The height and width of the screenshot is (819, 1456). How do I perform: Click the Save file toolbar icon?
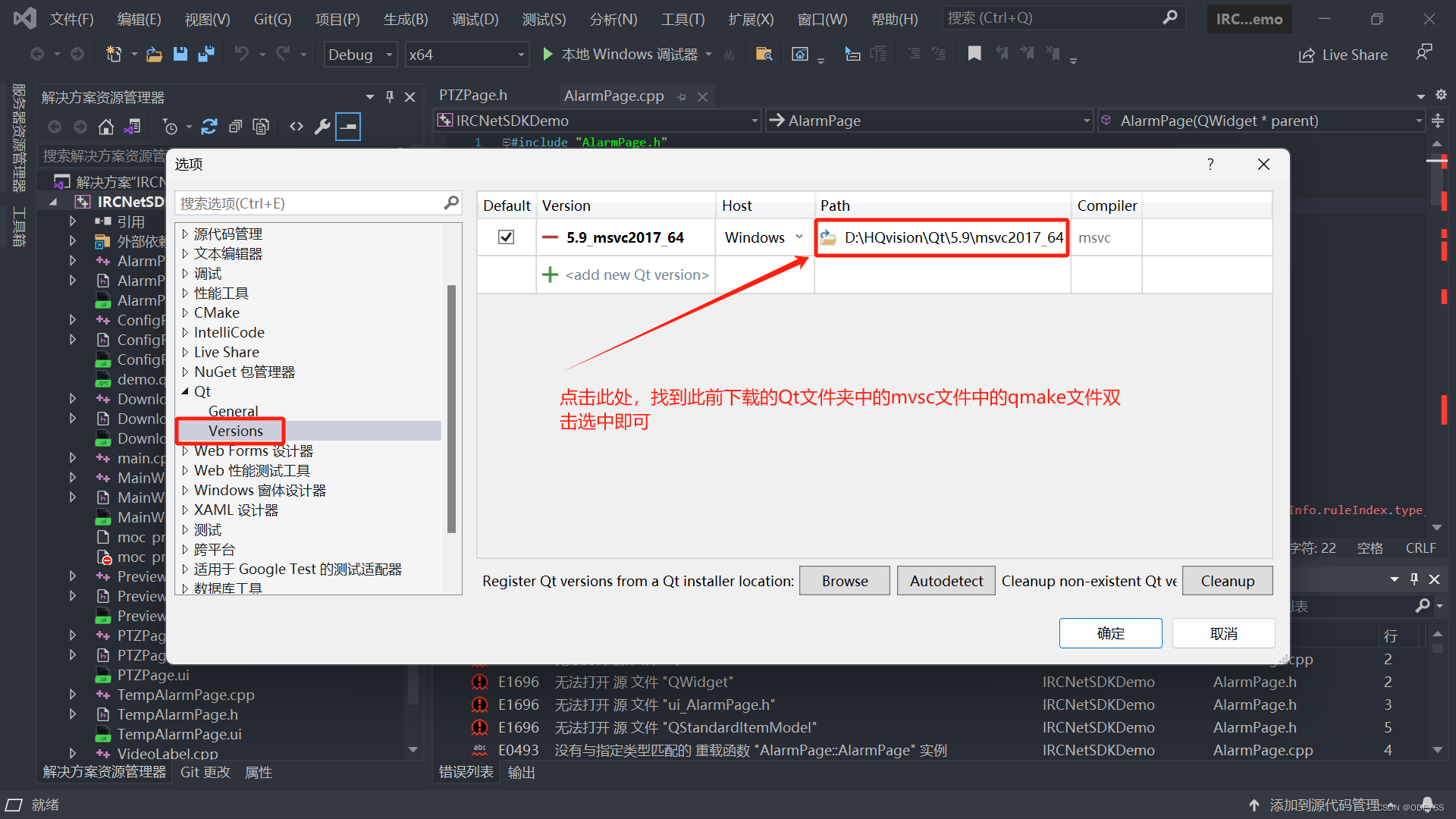click(180, 54)
